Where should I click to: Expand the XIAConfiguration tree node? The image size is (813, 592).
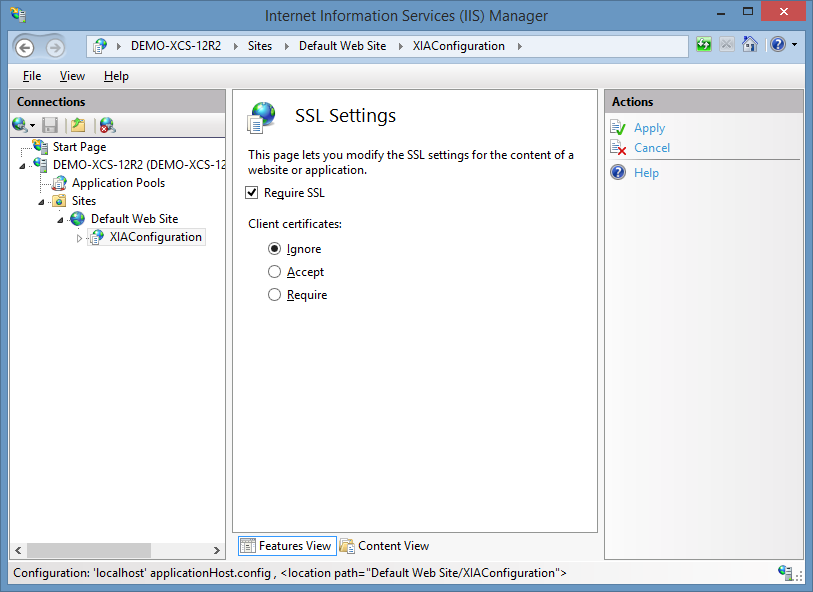pyautogui.click(x=79, y=238)
